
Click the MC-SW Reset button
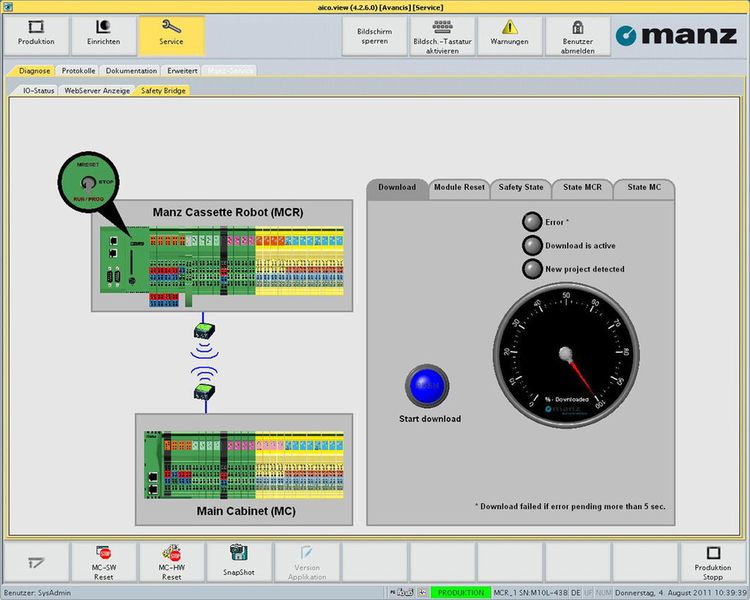click(103, 562)
